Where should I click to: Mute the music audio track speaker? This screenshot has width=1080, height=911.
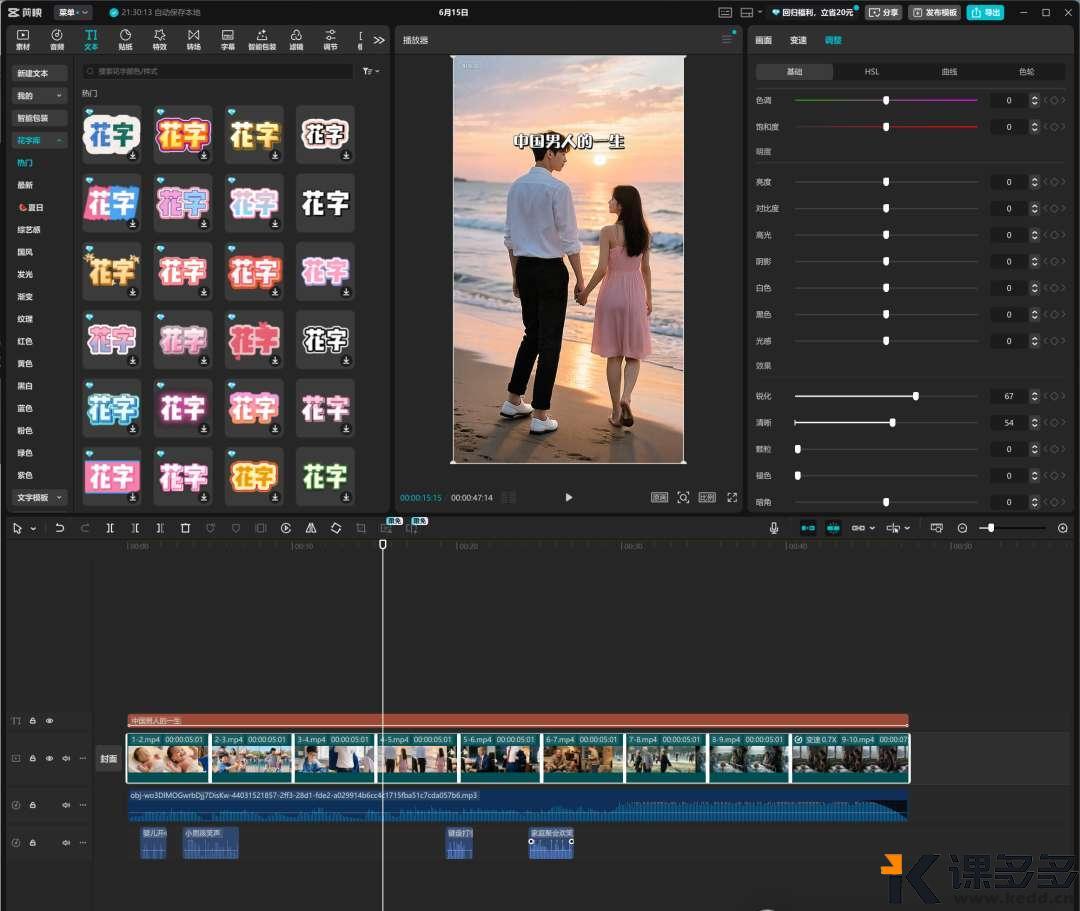tap(66, 805)
